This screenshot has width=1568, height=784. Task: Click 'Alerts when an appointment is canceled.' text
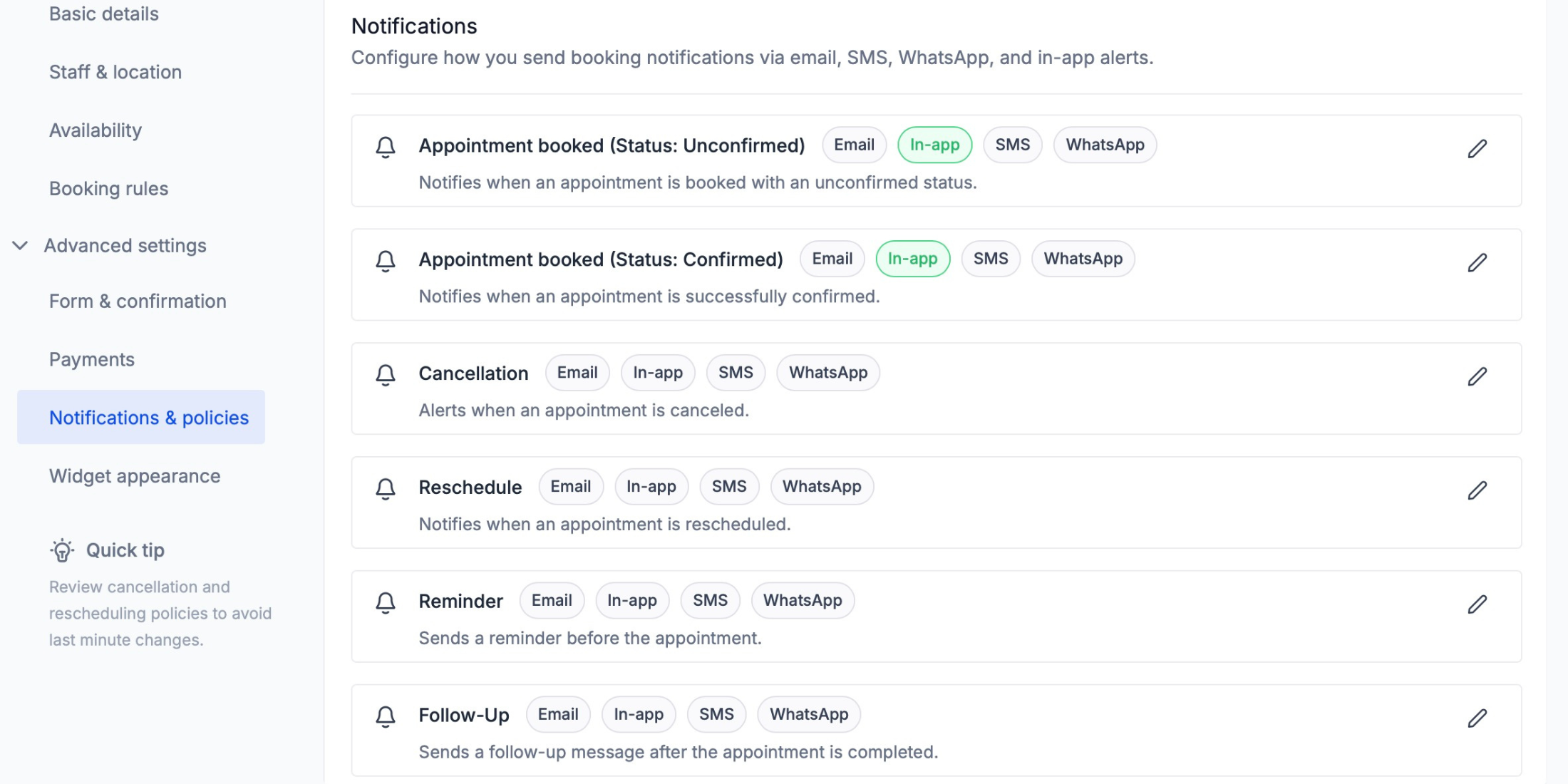click(x=584, y=411)
